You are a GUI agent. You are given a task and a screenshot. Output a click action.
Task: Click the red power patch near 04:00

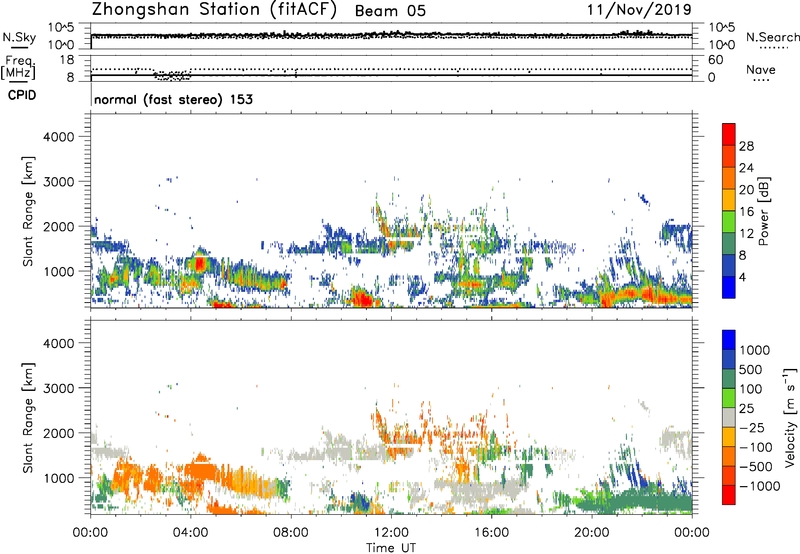[x=199, y=263]
